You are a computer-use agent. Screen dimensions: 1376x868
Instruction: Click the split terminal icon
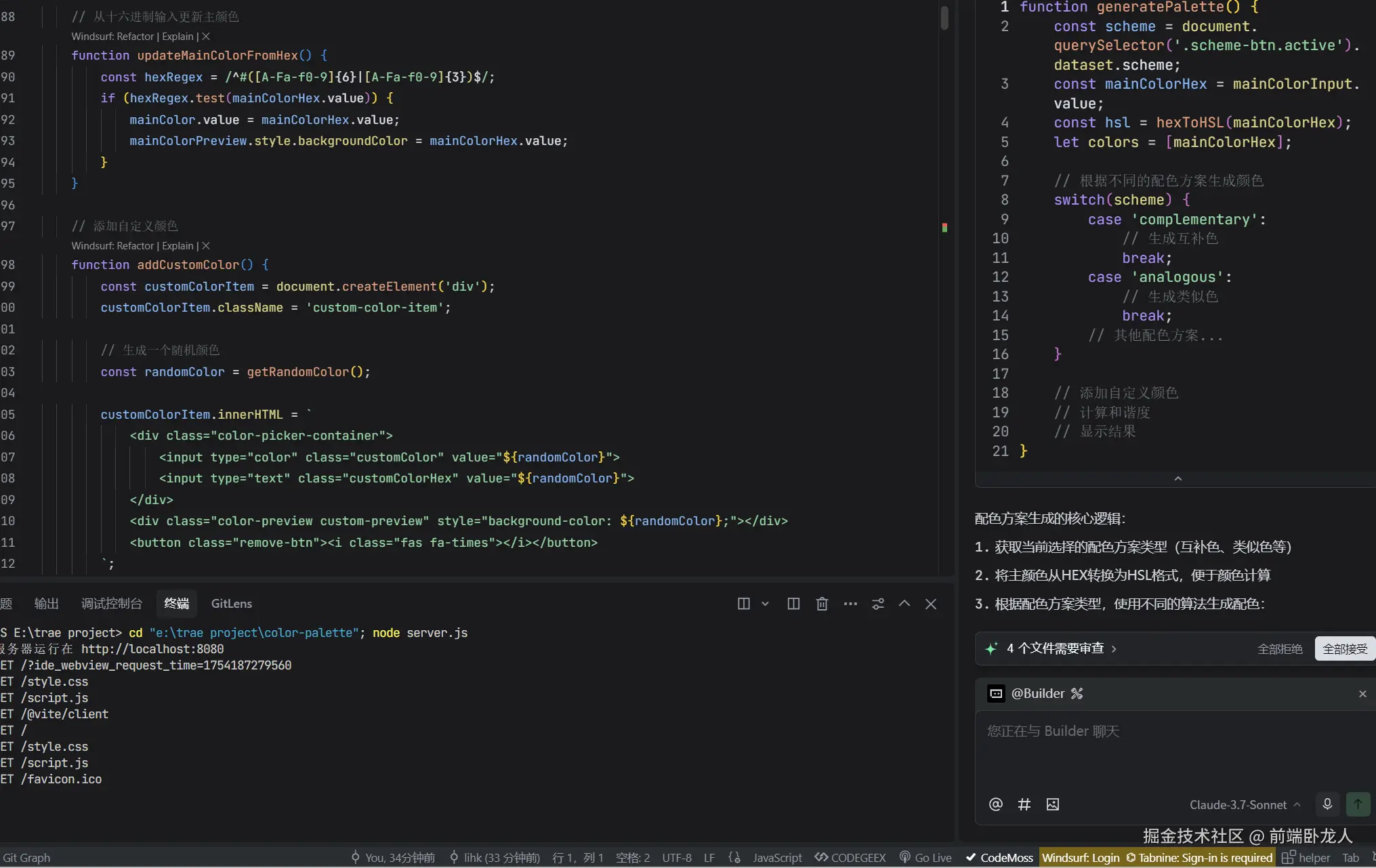click(x=793, y=604)
